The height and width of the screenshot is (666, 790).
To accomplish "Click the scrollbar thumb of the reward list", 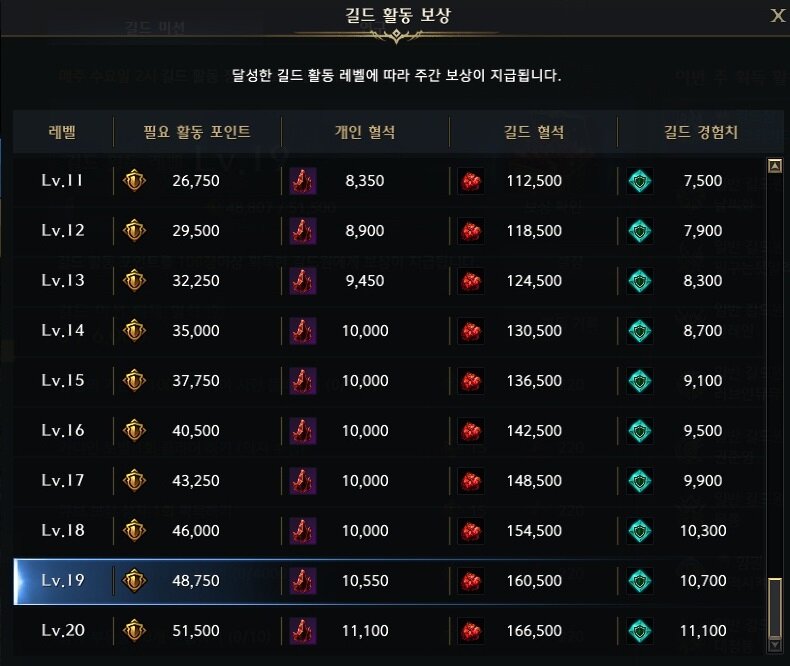I will [x=775, y=608].
